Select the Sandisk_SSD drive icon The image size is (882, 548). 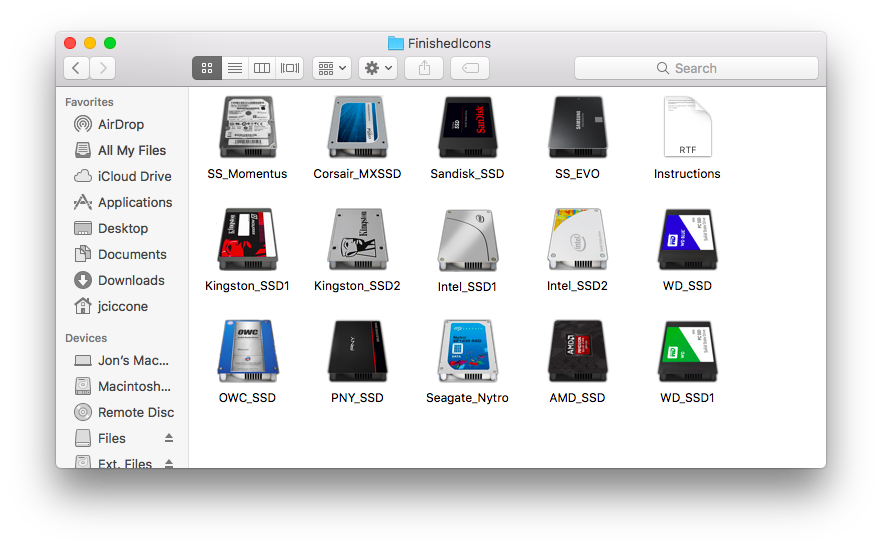tap(467, 127)
